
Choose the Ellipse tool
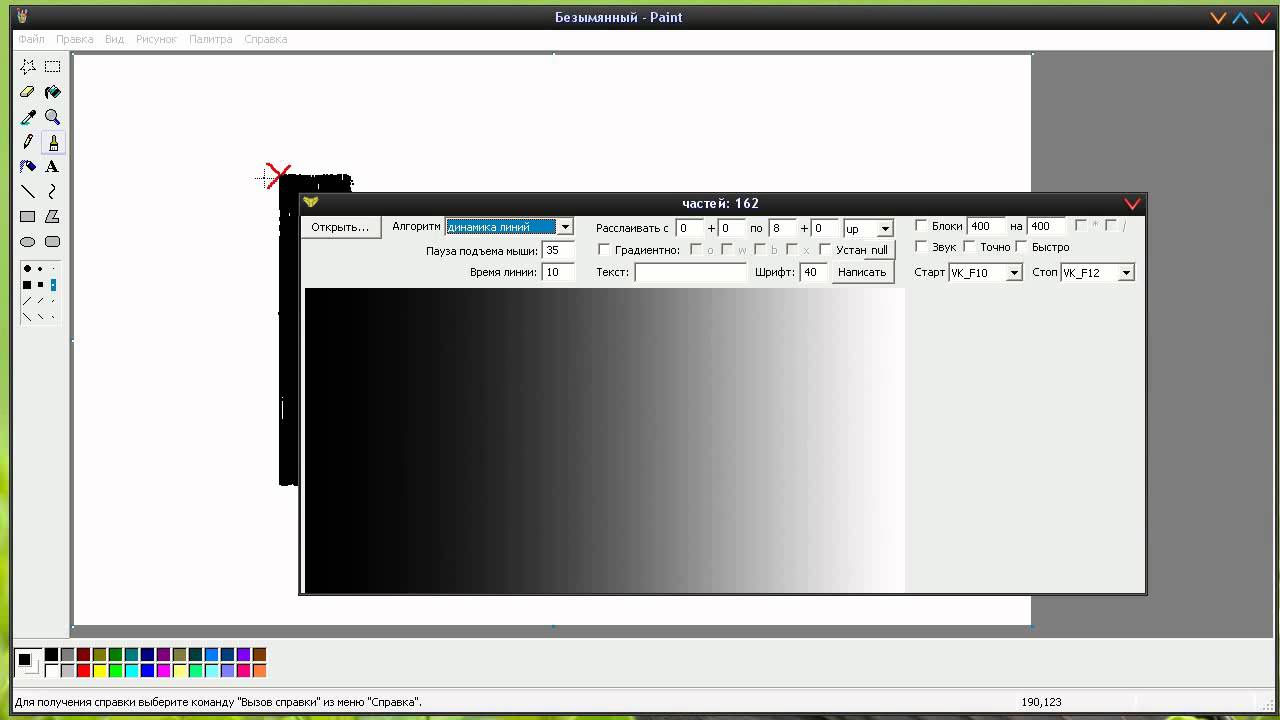click(28, 242)
